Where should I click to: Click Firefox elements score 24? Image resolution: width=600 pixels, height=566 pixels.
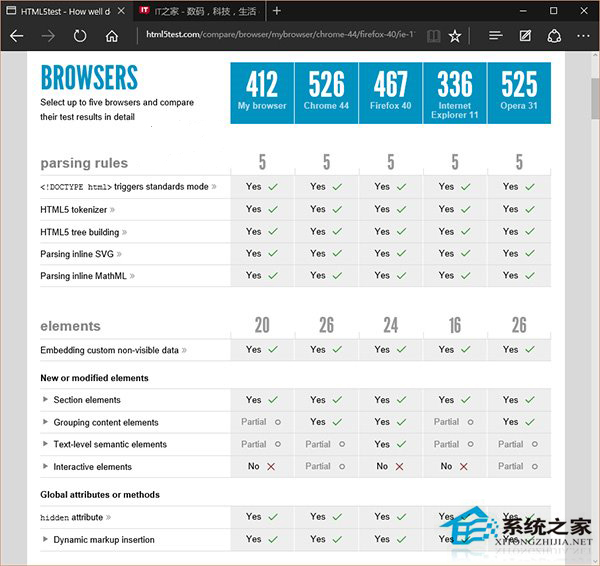[391, 325]
